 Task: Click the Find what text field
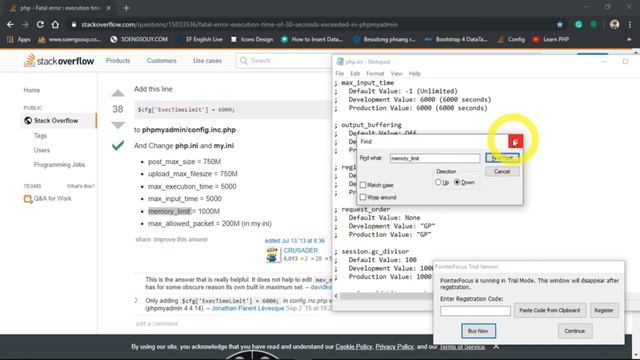(435, 158)
